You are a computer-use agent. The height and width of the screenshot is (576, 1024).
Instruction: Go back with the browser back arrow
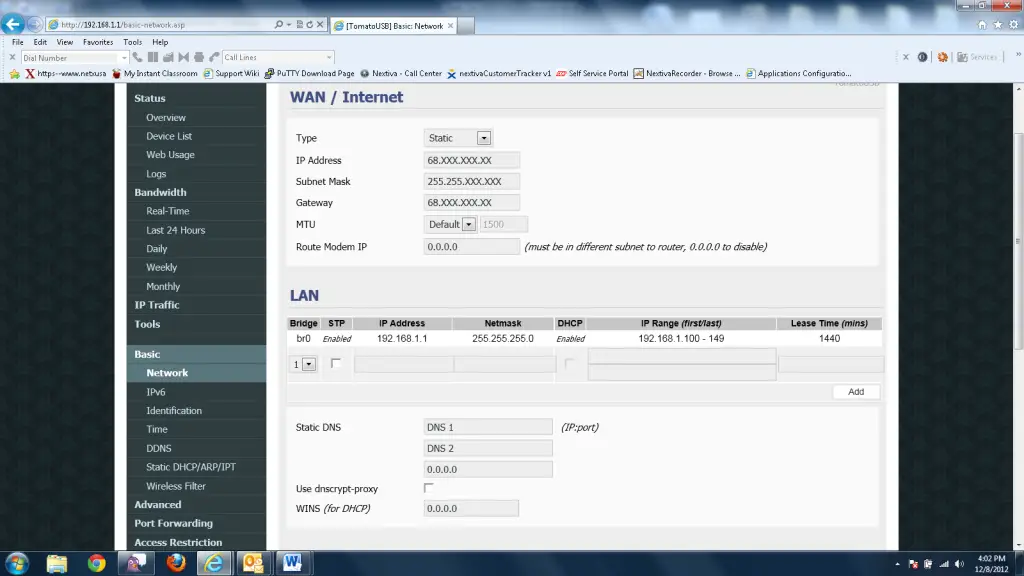point(12,24)
